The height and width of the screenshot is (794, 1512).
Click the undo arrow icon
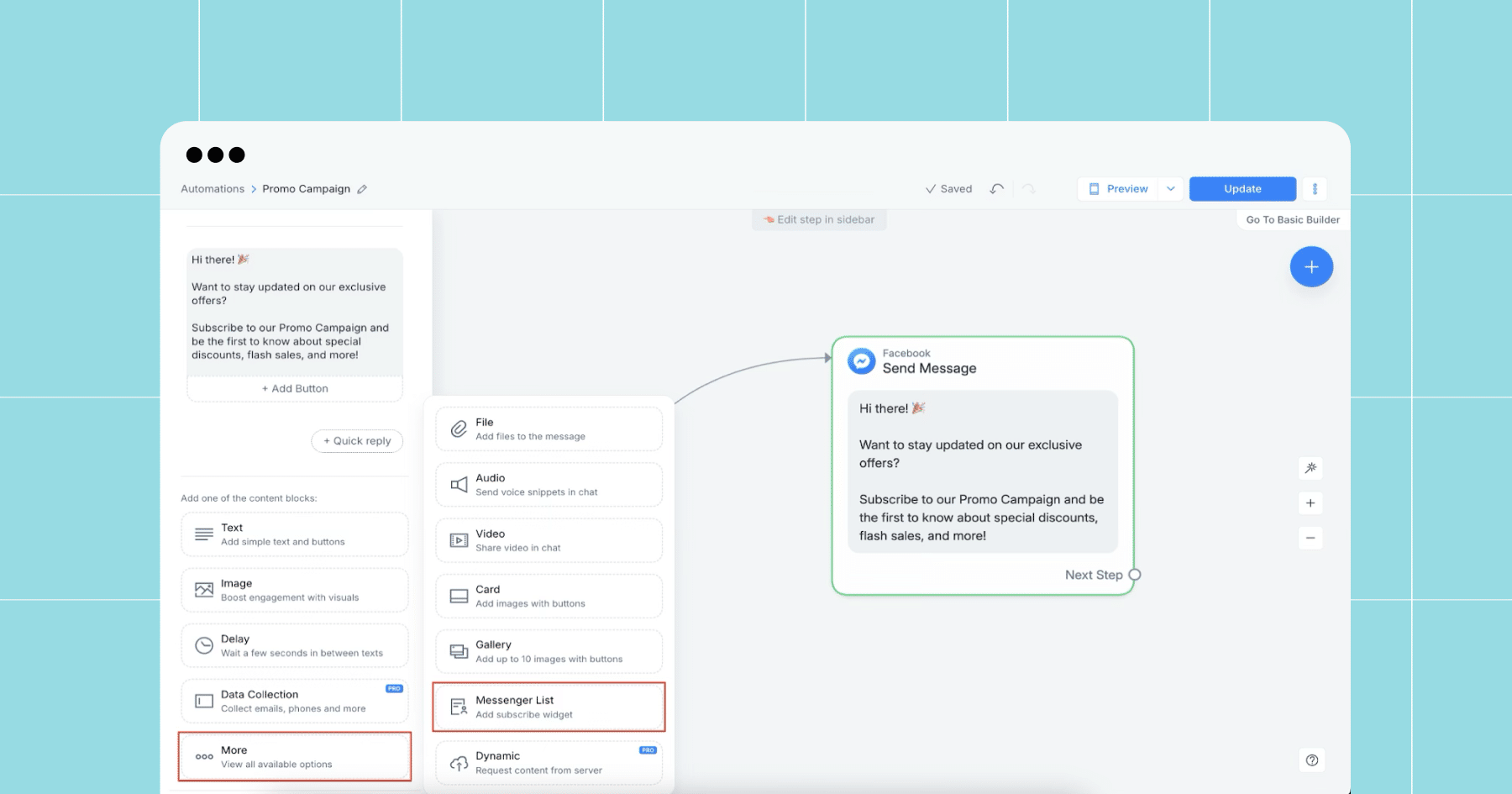[x=997, y=189]
